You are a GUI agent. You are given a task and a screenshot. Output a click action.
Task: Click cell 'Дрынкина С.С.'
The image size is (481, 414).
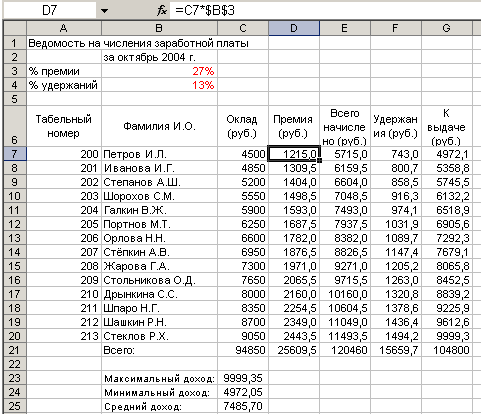[159, 294]
